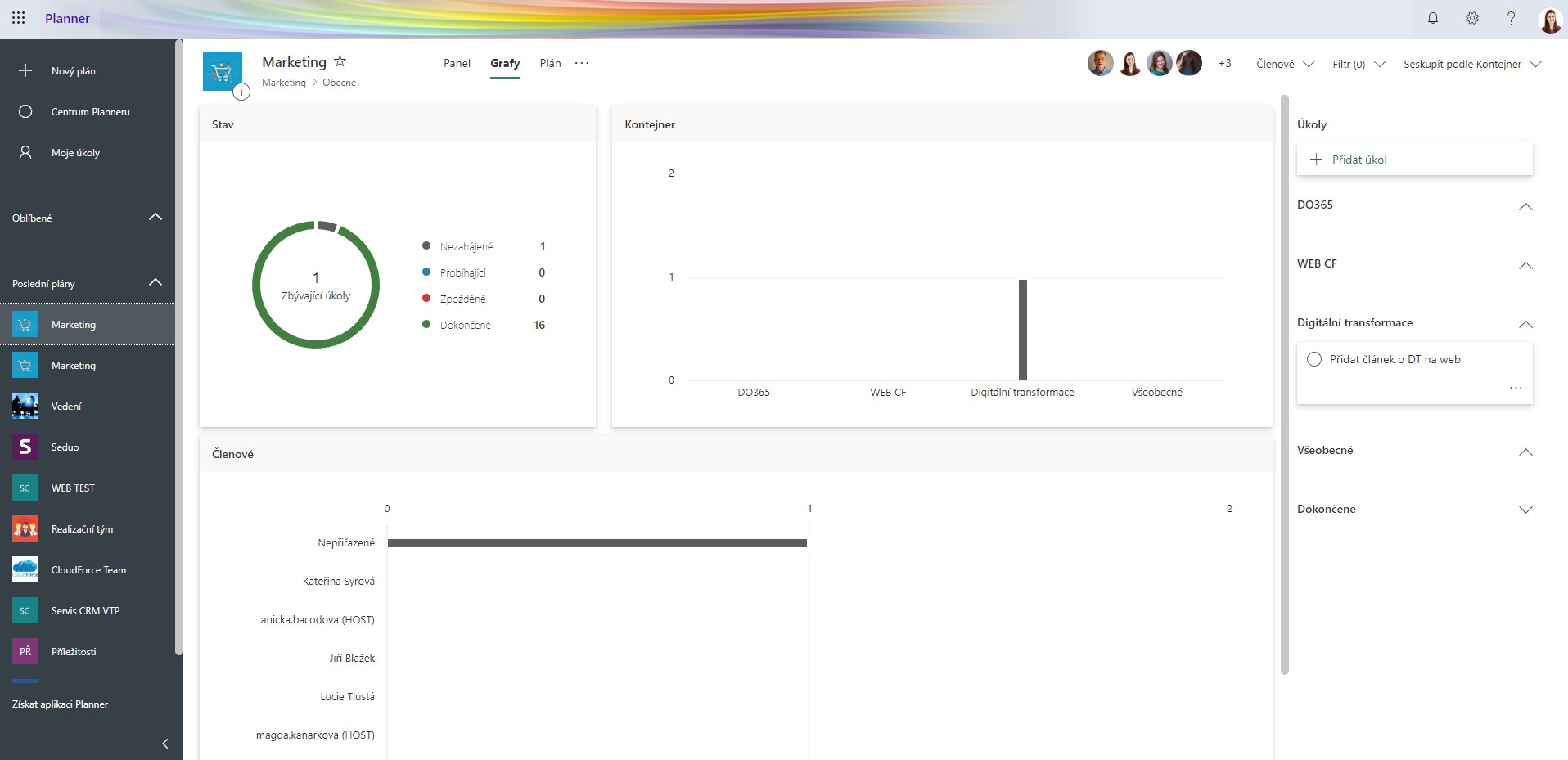Collapse the Oblíbené section

click(x=155, y=218)
